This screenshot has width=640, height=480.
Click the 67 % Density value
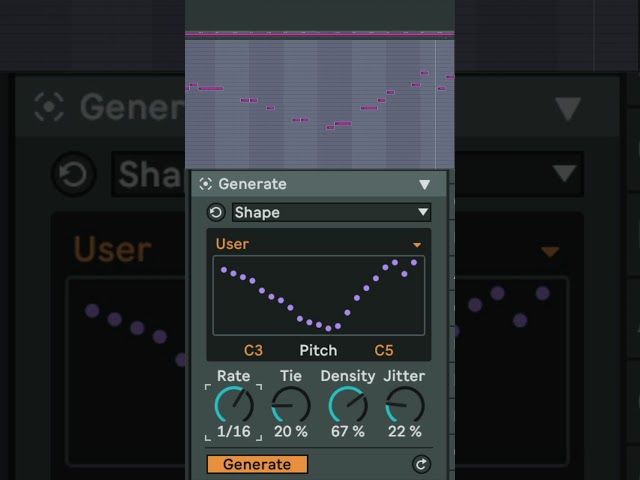coord(348,431)
